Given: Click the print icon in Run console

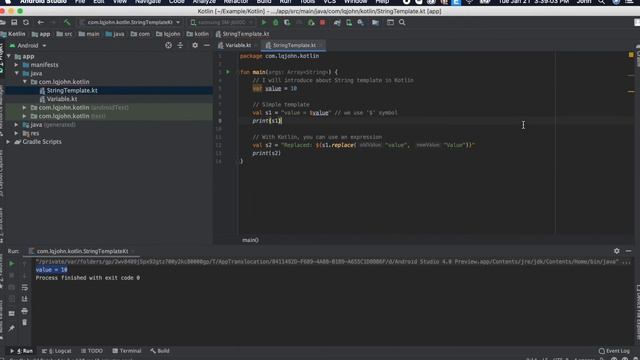Looking at the screenshot, I should (24, 311).
